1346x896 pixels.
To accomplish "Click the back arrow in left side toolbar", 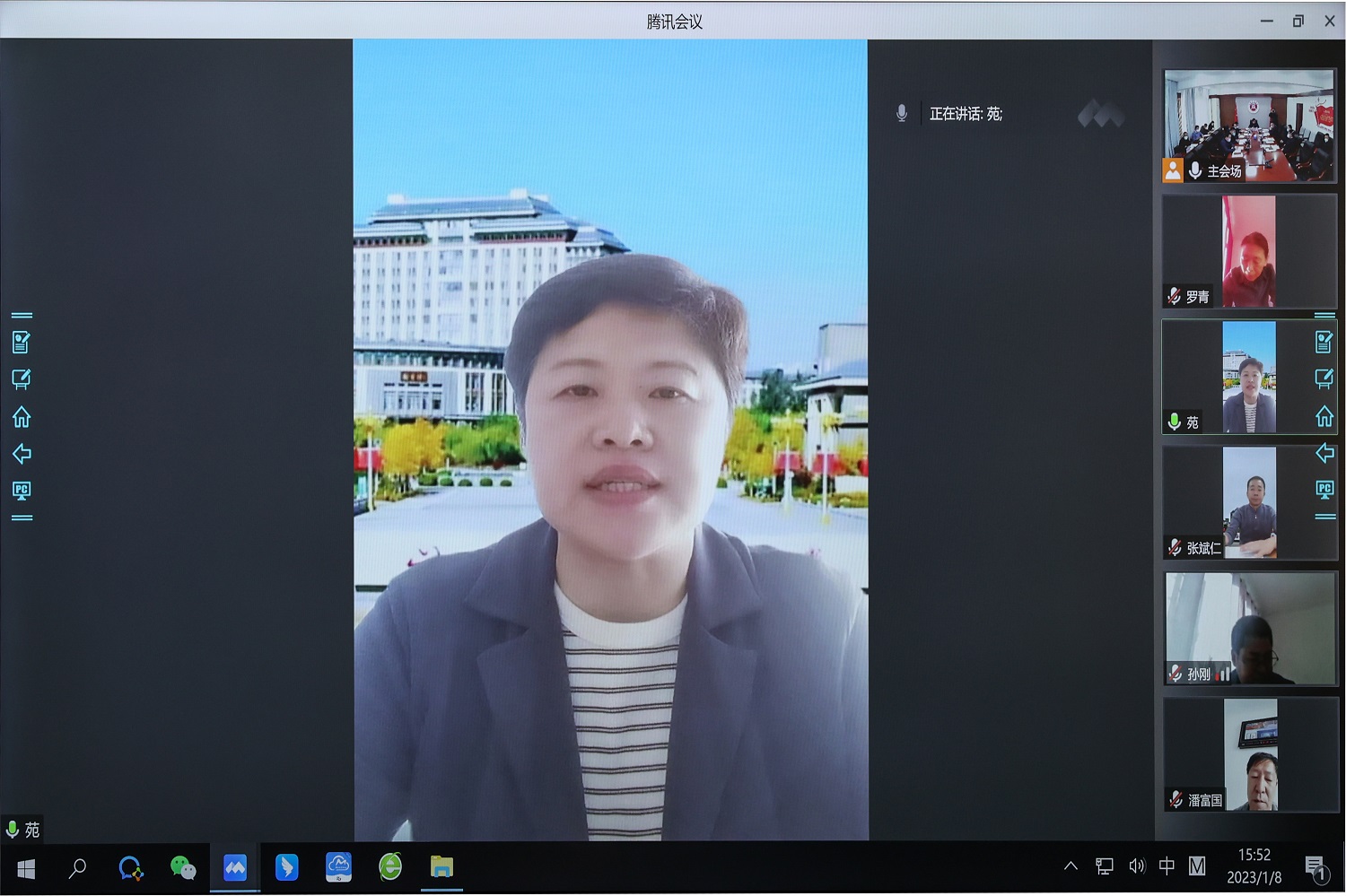I will tap(22, 454).
